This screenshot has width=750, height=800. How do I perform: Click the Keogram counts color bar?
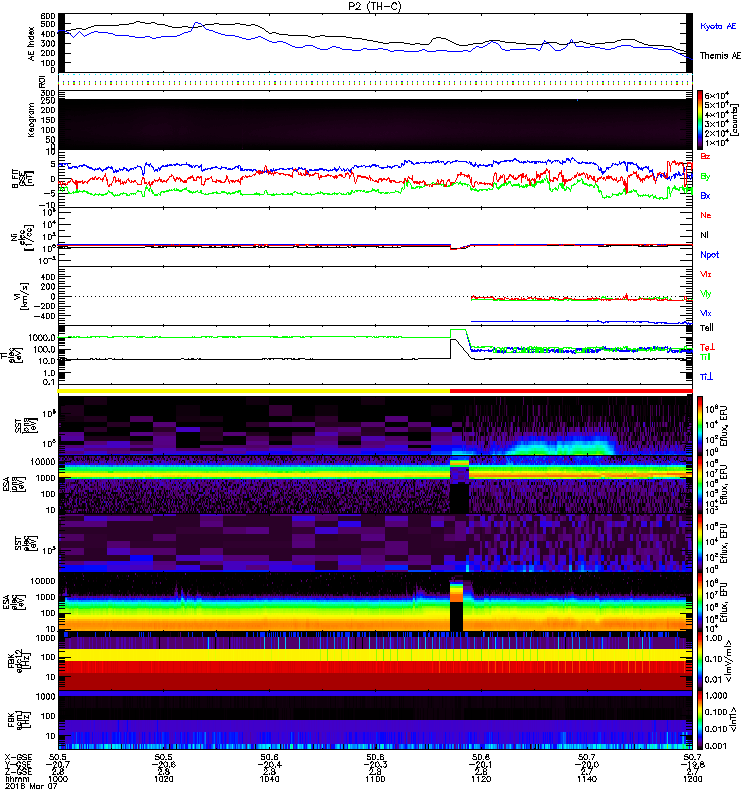(700, 120)
